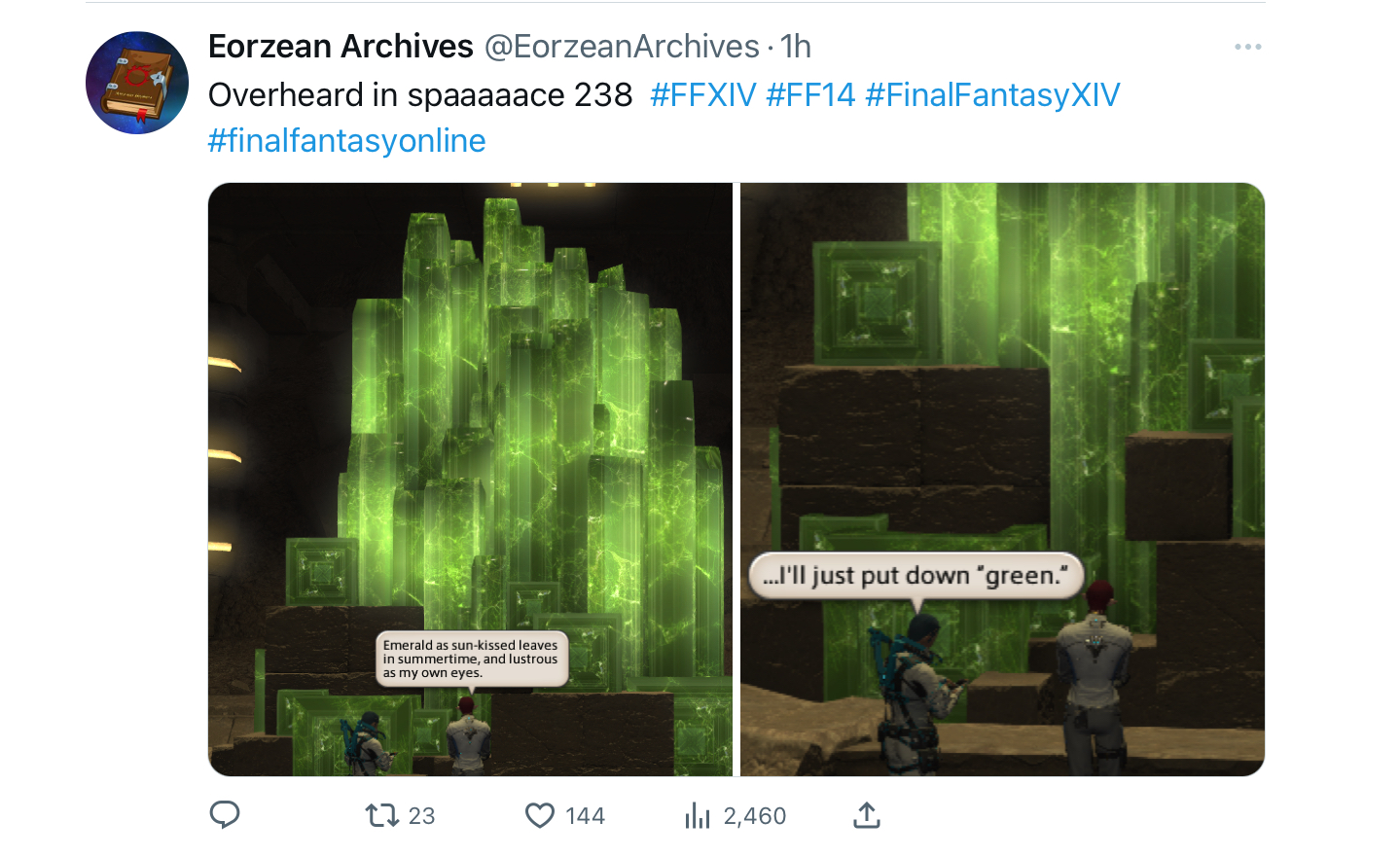Open the #FinalFantasyXIV hashtag
The height and width of the screenshot is (857, 1400).
[x=992, y=94]
